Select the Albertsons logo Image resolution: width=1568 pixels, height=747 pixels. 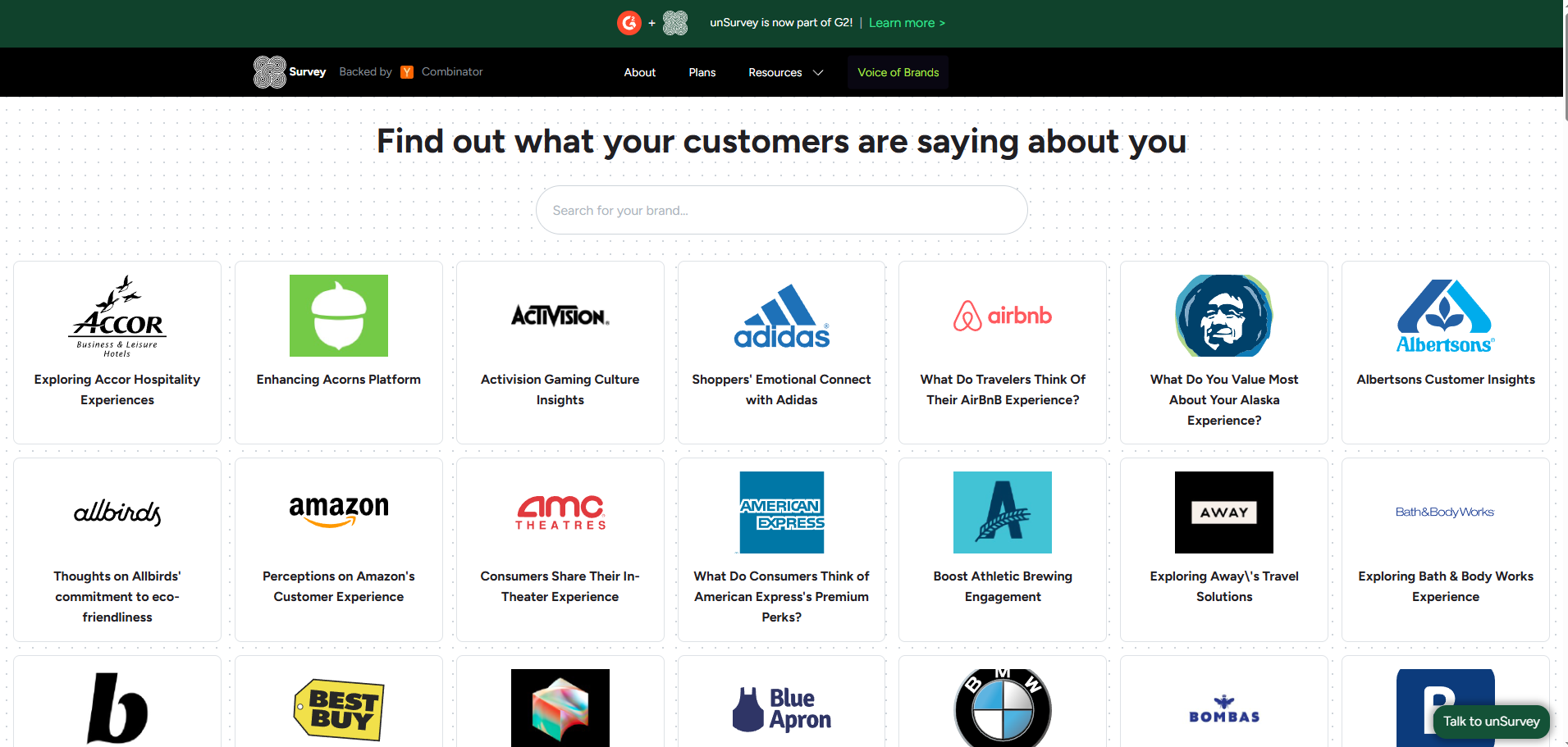click(x=1446, y=316)
